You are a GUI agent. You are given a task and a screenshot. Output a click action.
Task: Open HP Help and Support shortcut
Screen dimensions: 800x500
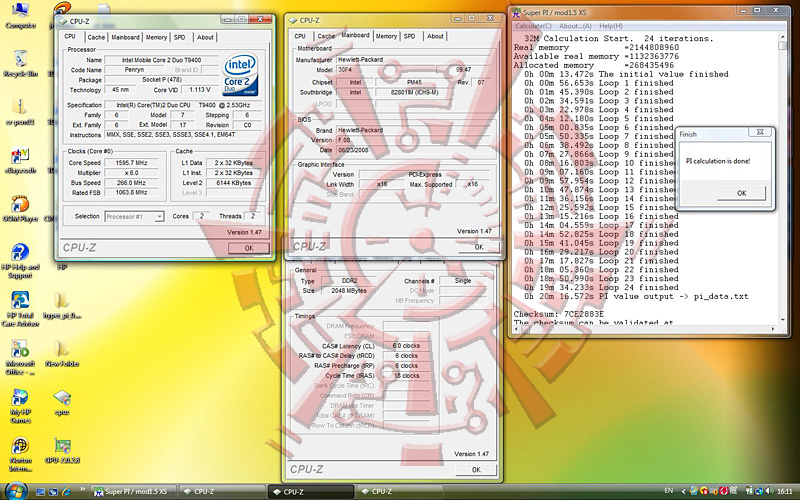point(20,261)
